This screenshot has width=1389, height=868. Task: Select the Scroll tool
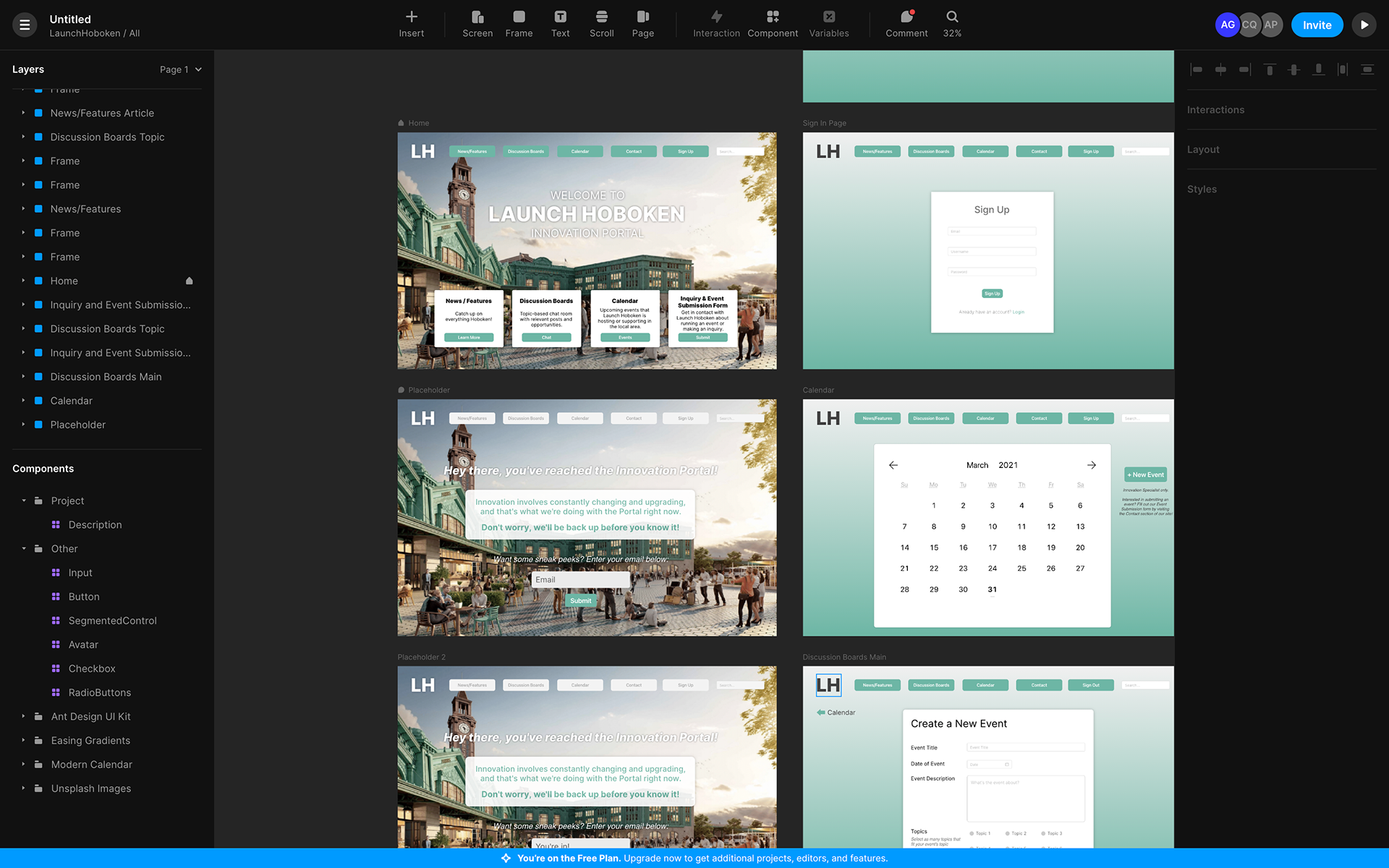pyautogui.click(x=601, y=24)
